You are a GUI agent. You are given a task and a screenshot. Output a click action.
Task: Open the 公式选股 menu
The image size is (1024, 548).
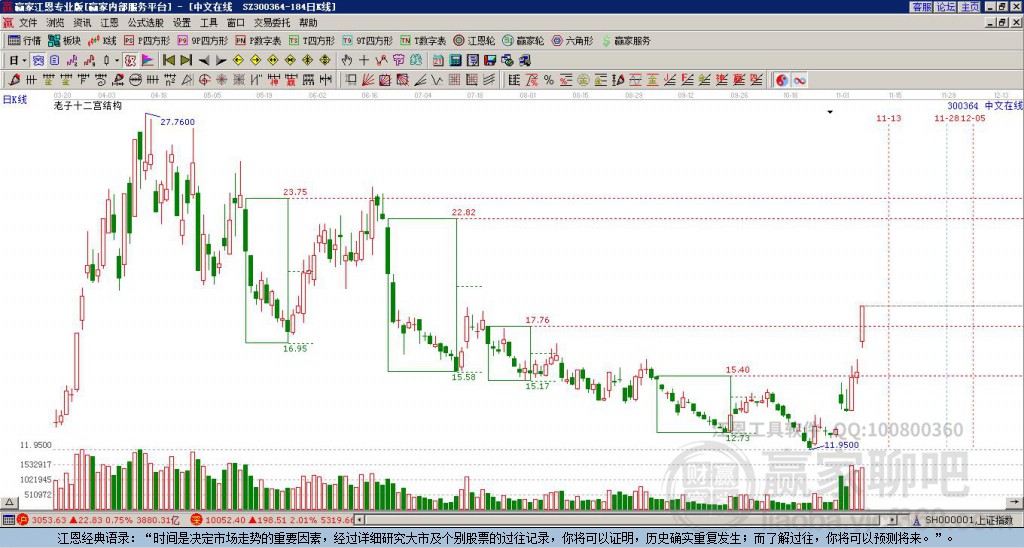coord(146,23)
